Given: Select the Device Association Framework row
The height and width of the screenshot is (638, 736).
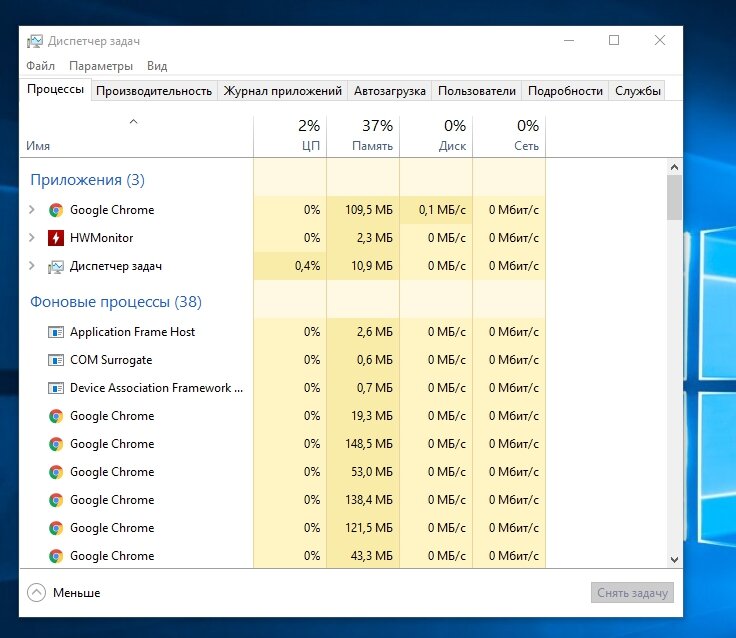Looking at the screenshot, I should coord(282,388).
